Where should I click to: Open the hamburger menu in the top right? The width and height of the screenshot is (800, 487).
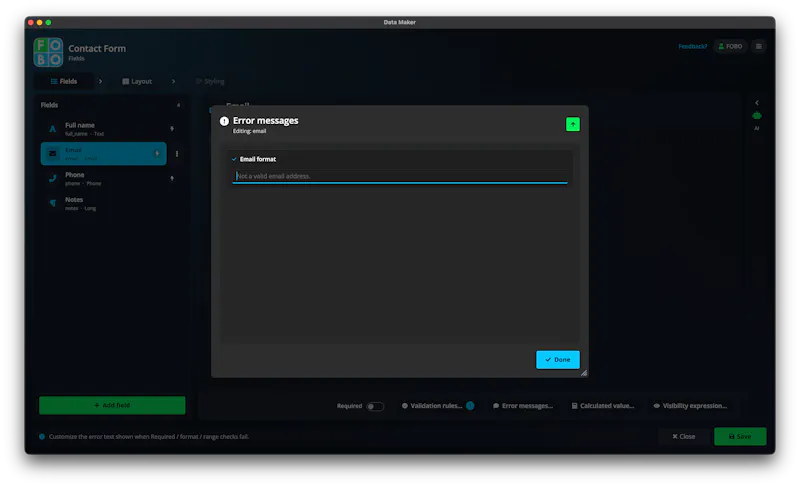[x=758, y=46]
